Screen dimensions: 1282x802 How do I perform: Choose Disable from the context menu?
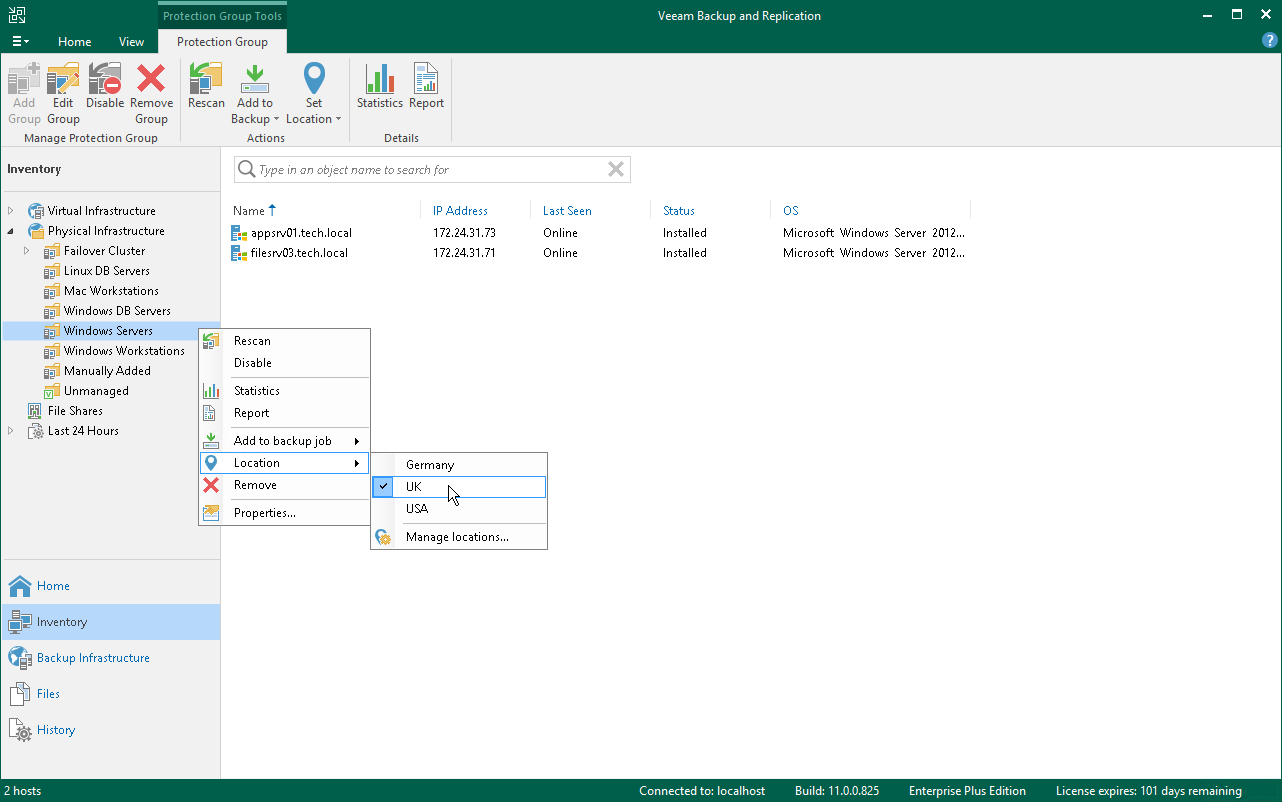(285, 363)
